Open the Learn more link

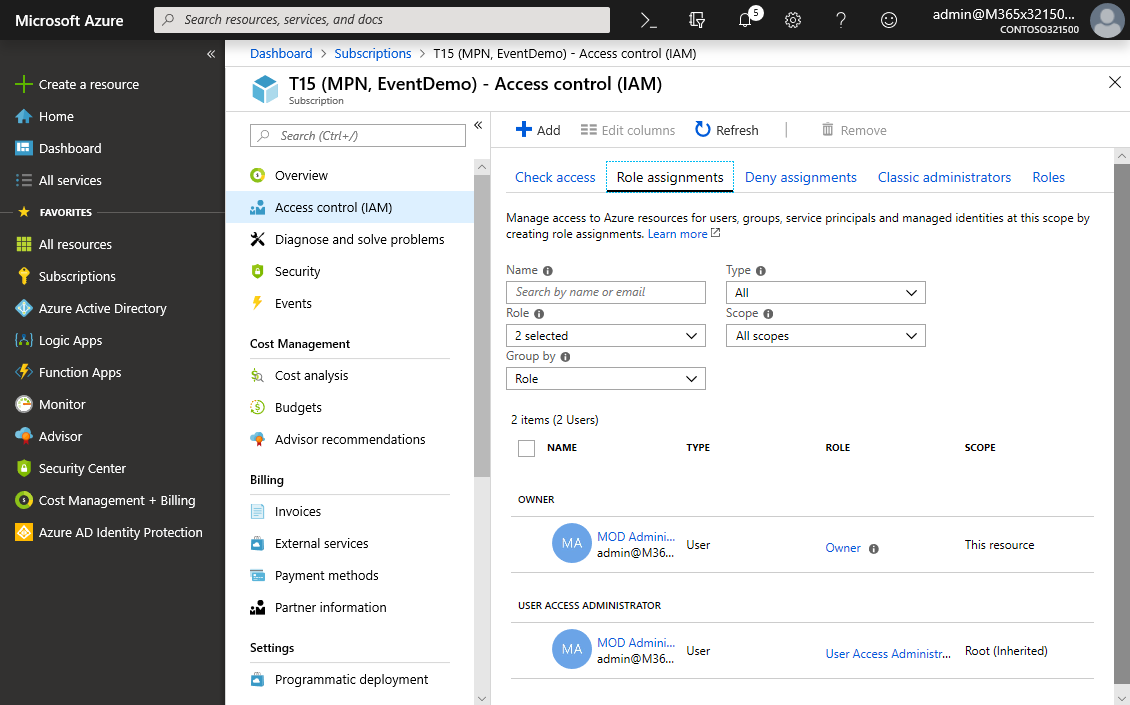click(678, 234)
